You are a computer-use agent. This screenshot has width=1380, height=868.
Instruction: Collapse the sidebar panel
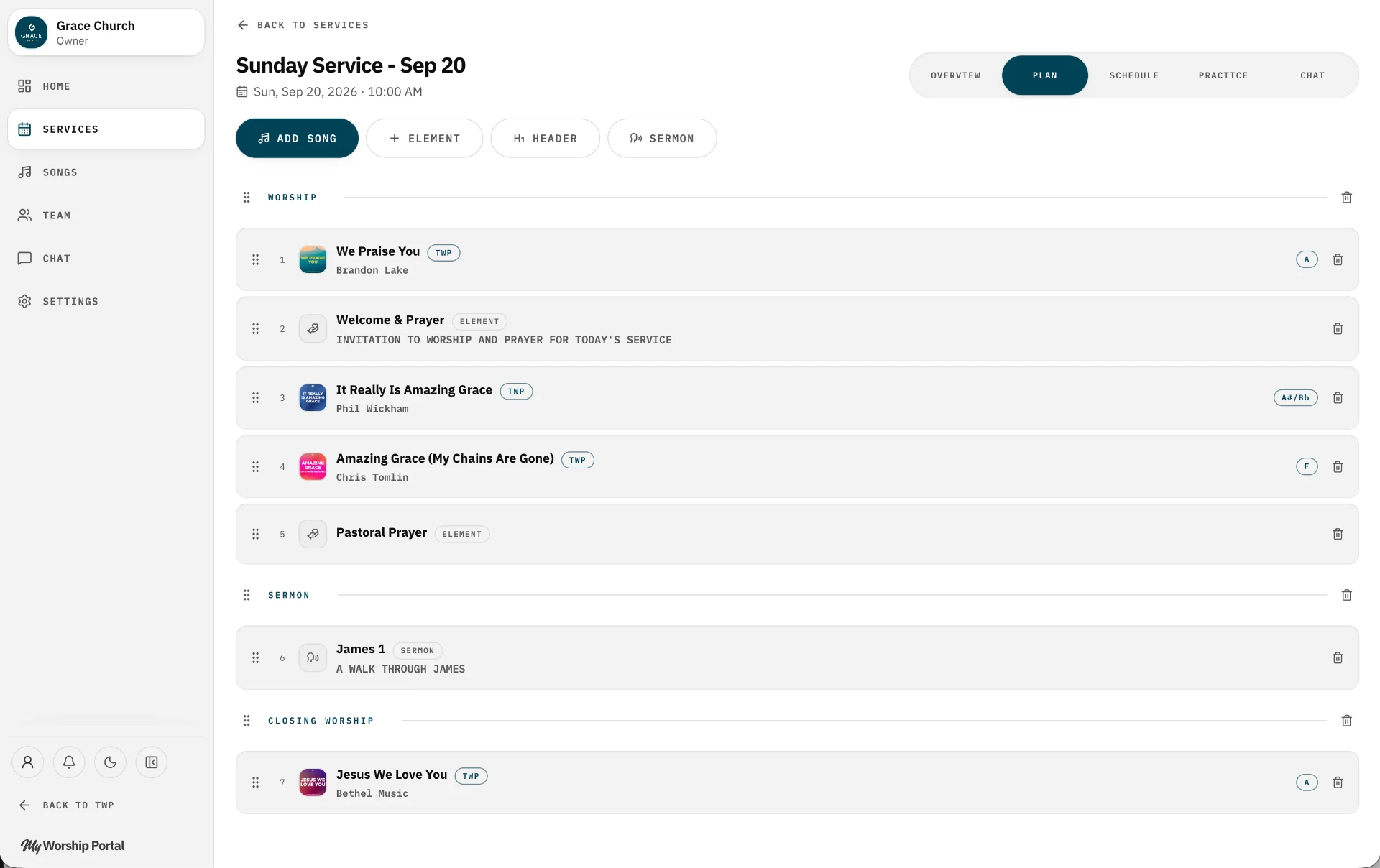(152, 762)
